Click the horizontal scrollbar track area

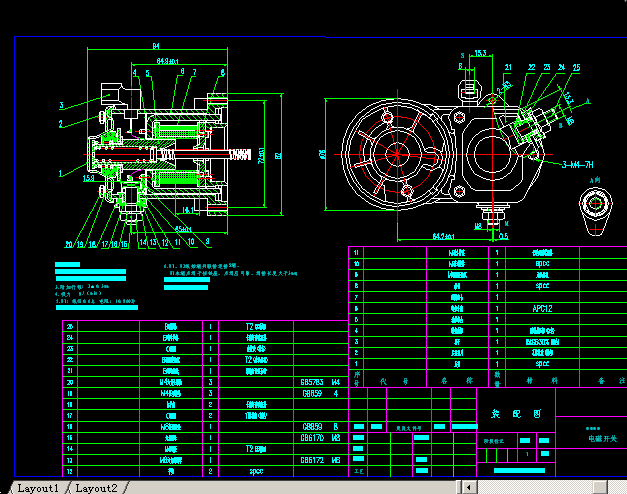[x=534, y=488]
